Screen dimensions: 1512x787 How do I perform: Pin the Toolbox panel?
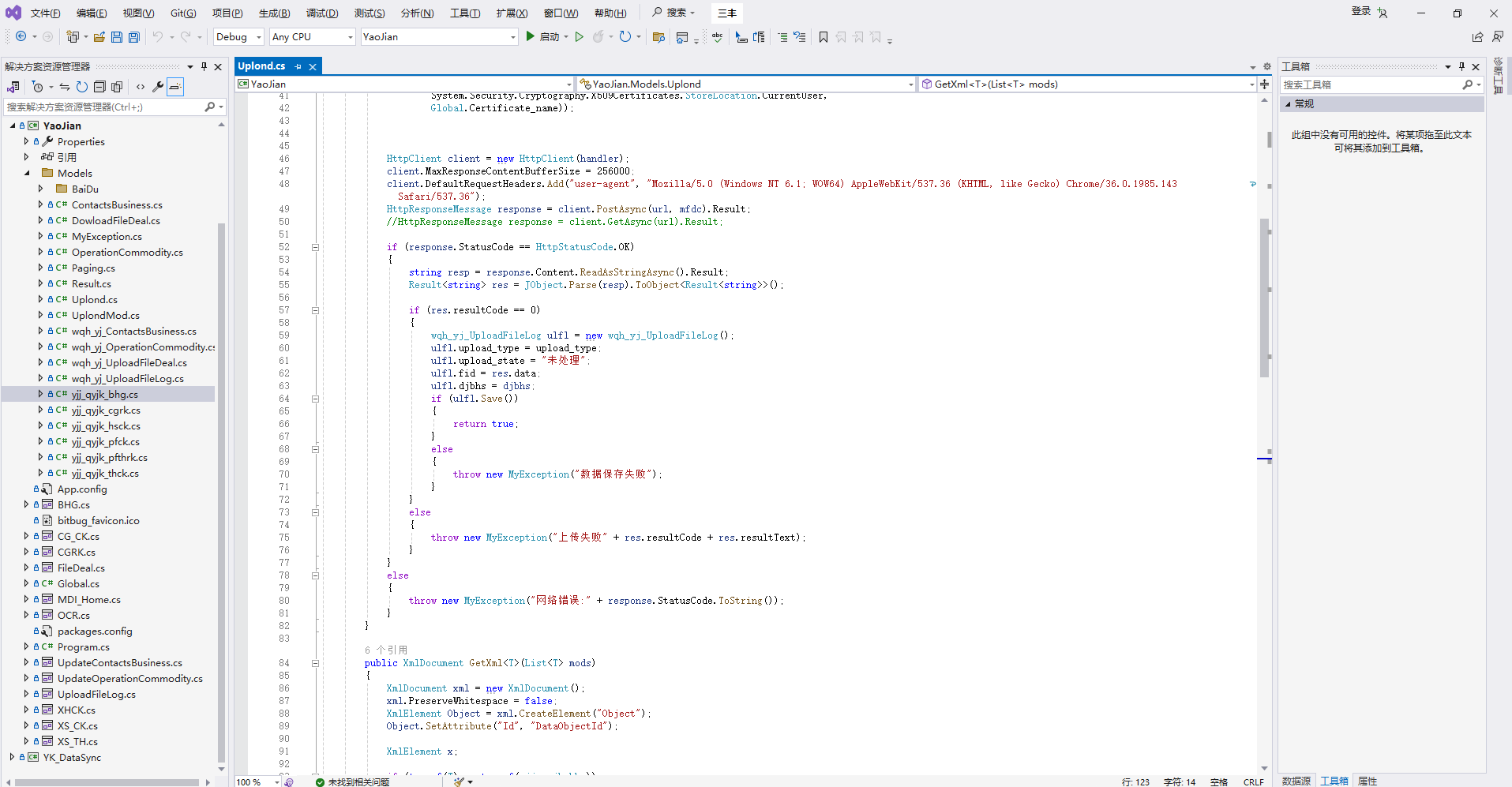pos(1461,66)
